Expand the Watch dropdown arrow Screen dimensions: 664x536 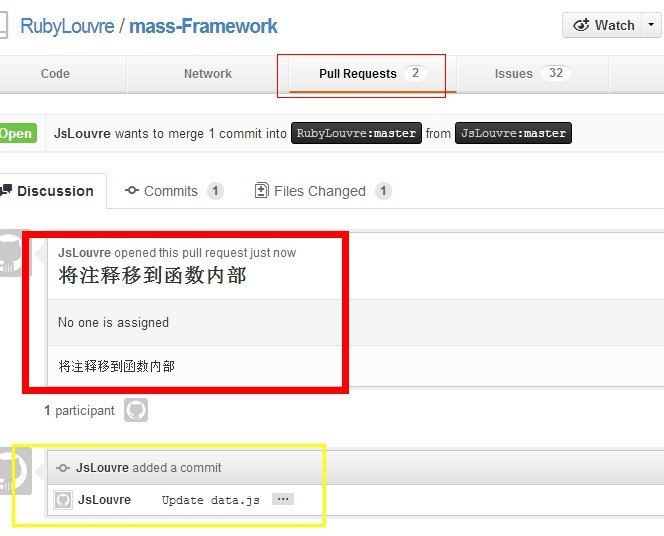click(x=652, y=25)
